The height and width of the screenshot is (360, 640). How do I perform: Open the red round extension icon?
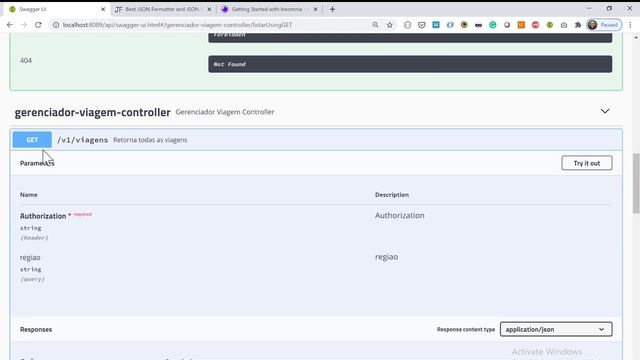click(536, 25)
